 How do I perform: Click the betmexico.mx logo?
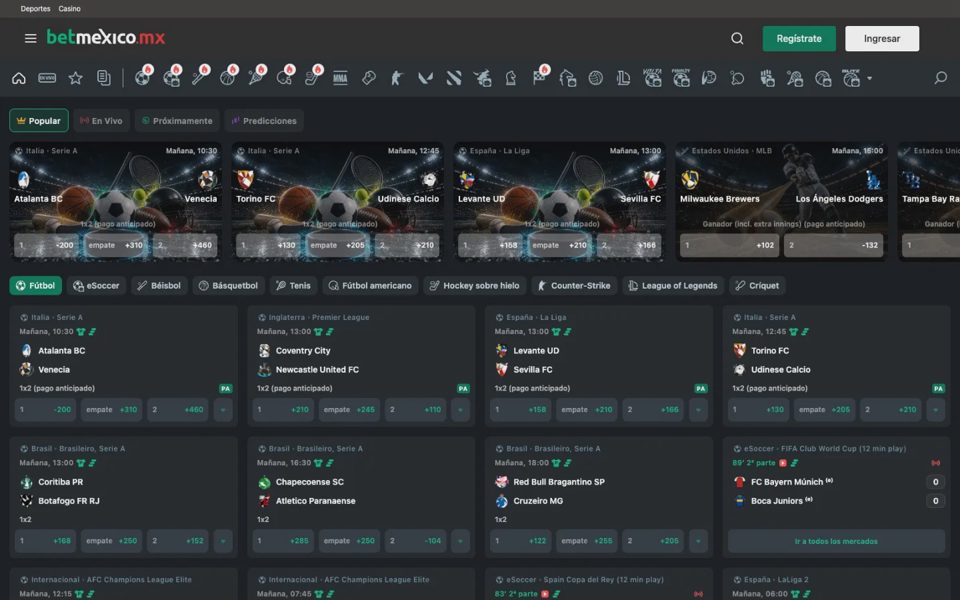tap(106, 37)
